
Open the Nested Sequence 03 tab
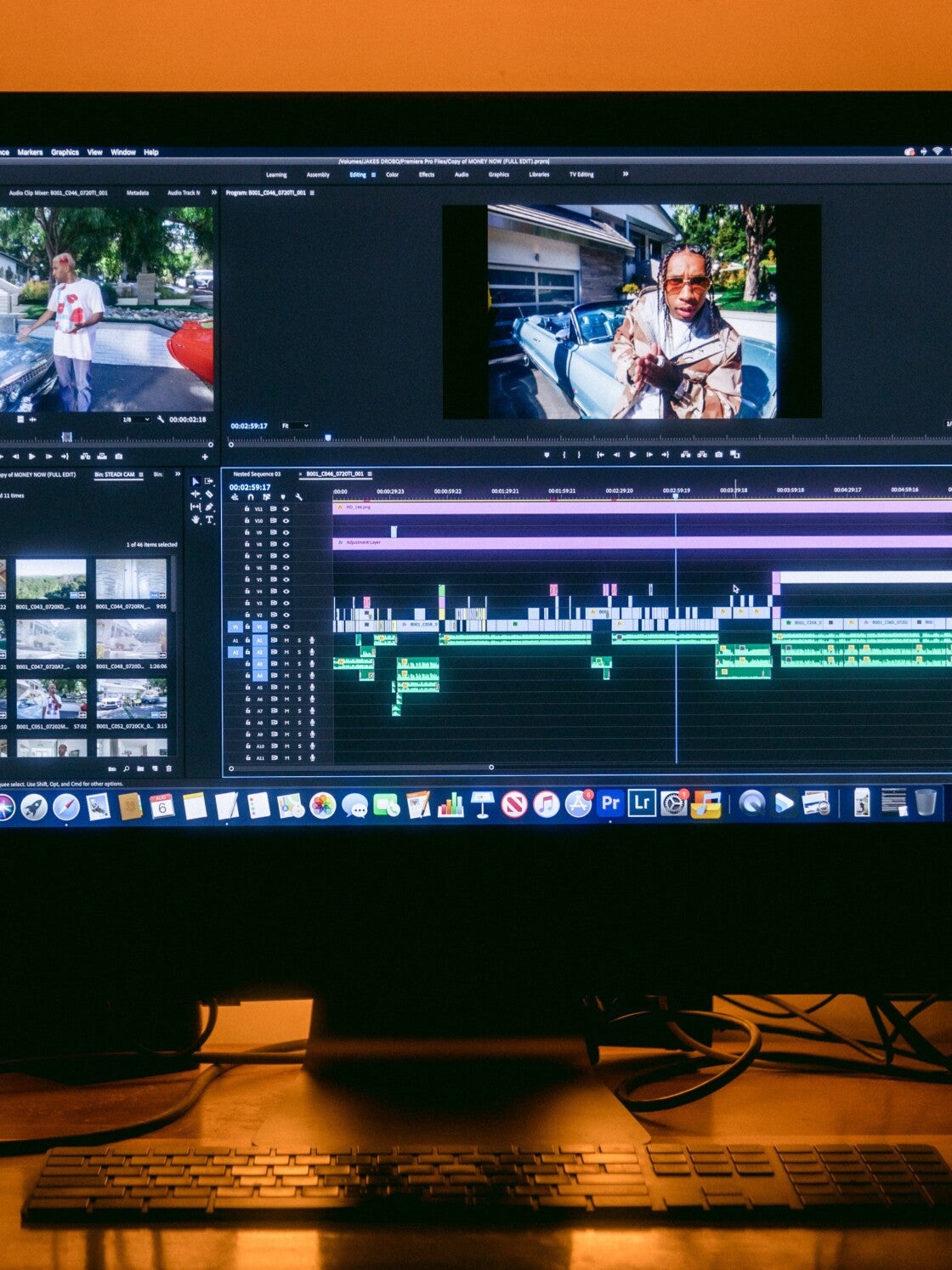point(257,474)
